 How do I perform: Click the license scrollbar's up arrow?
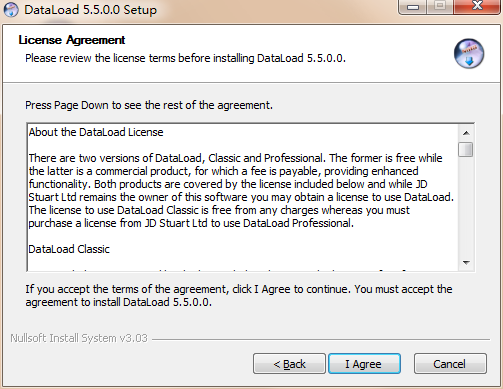(x=466, y=133)
